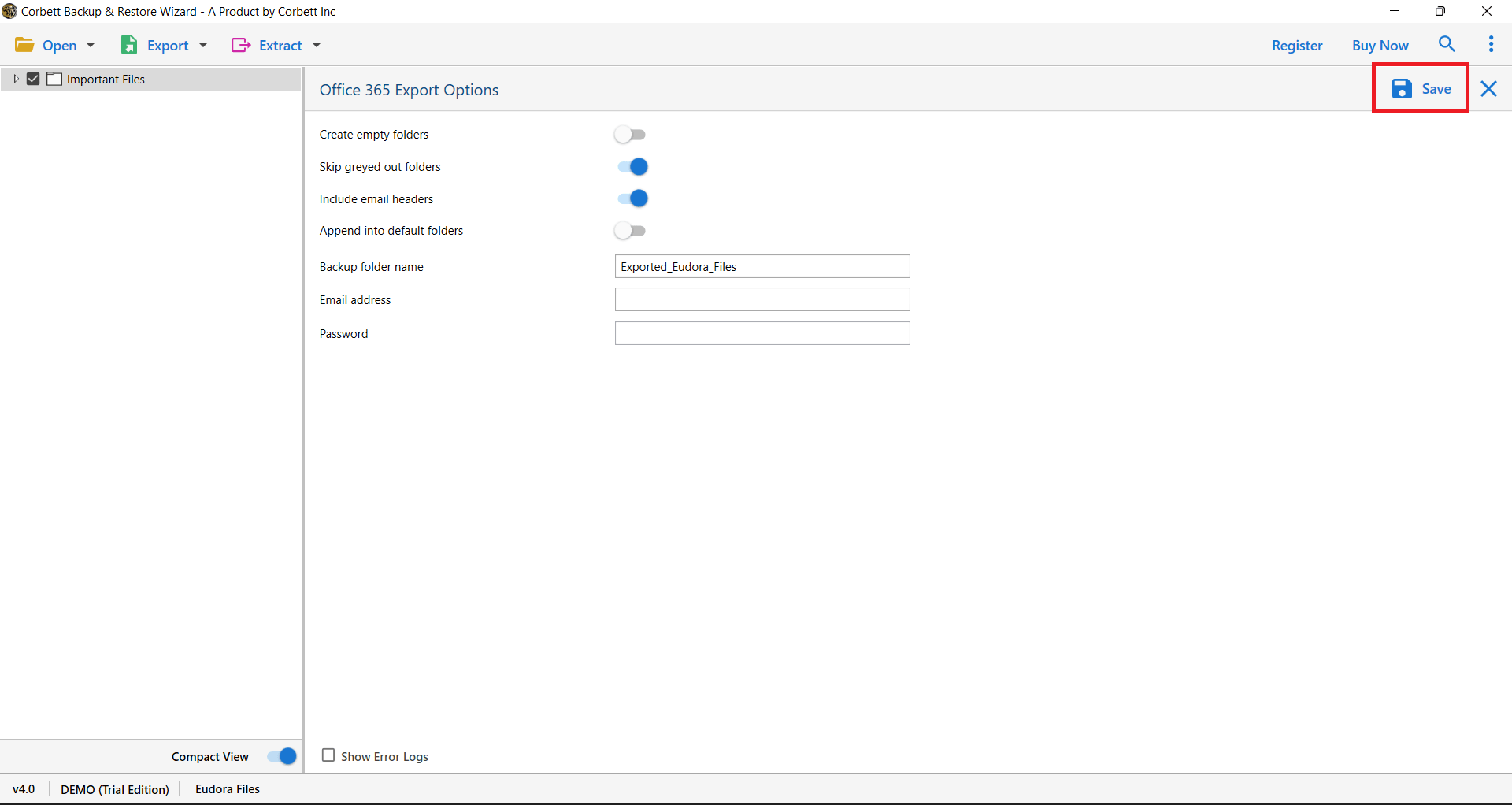Click the Backup folder name input field
This screenshot has height=805, width=1512.
[x=762, y=266]
